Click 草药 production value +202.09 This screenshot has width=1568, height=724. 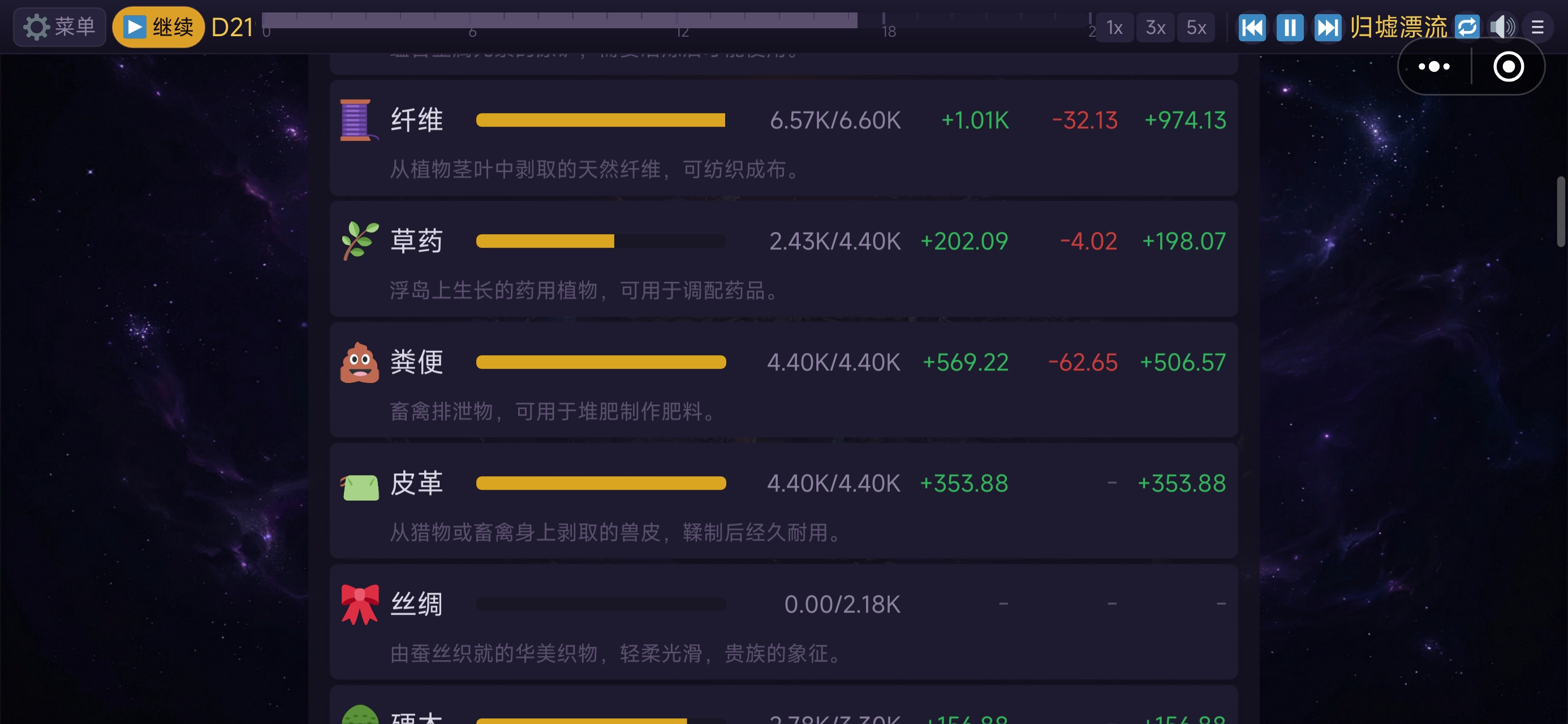tap(964, 242)
